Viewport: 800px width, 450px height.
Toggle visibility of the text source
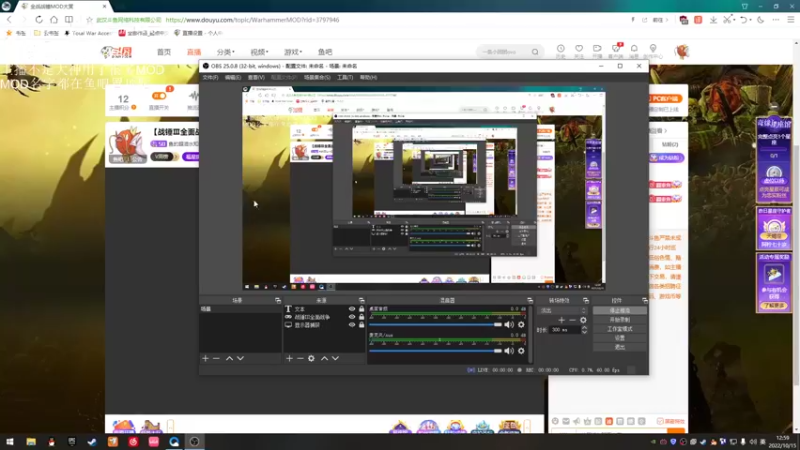coord(352,309)
